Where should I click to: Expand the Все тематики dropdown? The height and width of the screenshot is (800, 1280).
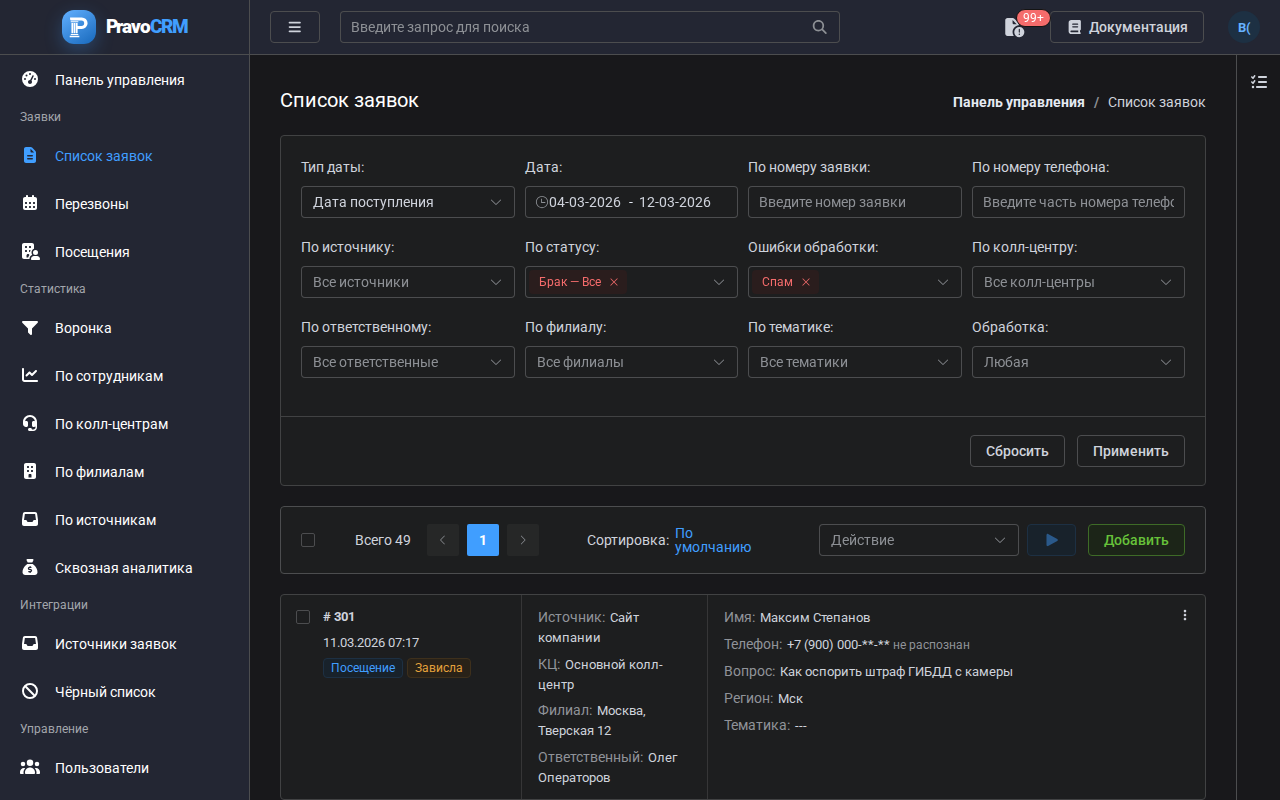[855, 362]
